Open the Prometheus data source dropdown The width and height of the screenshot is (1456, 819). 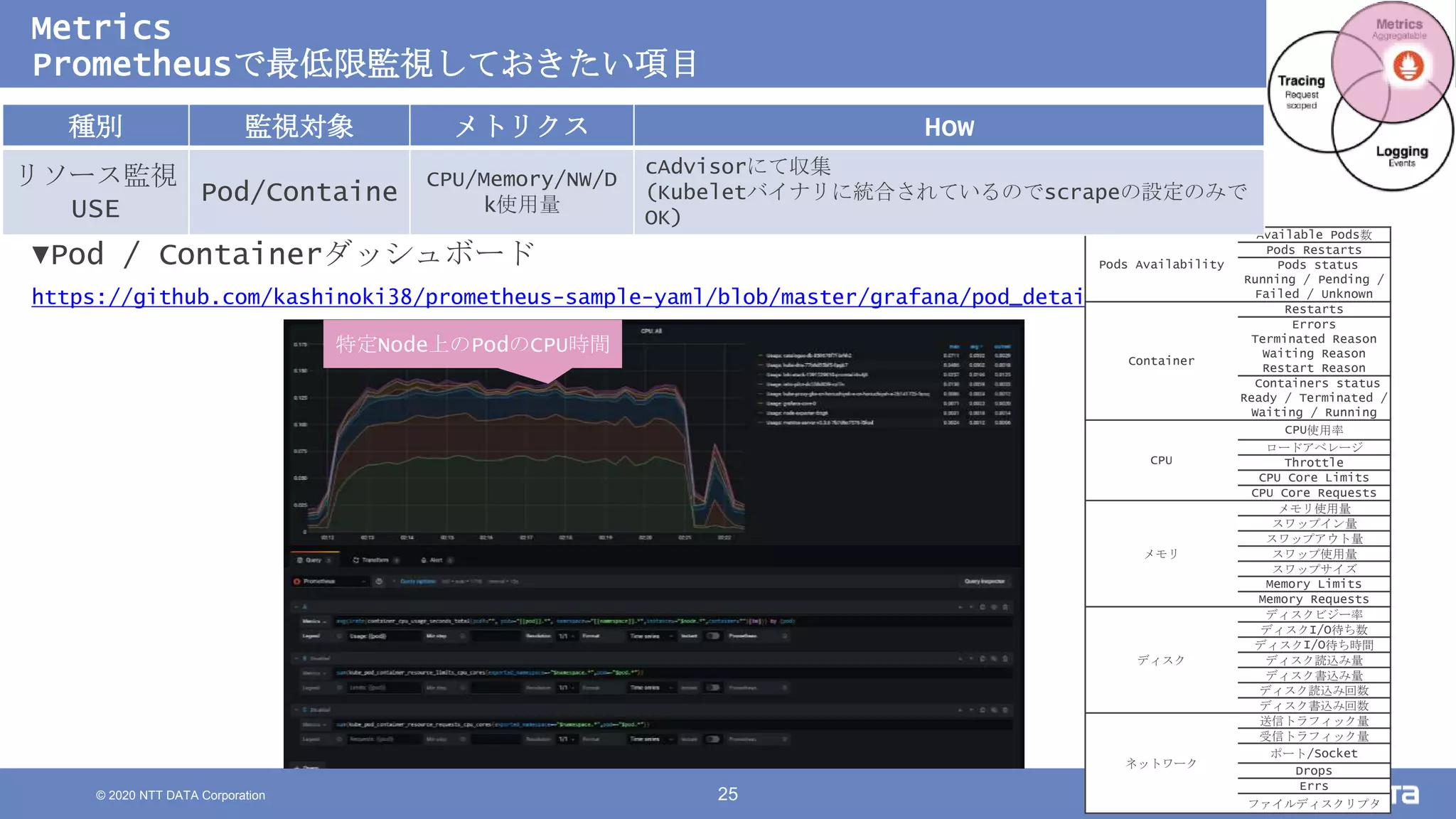(331, 581)
